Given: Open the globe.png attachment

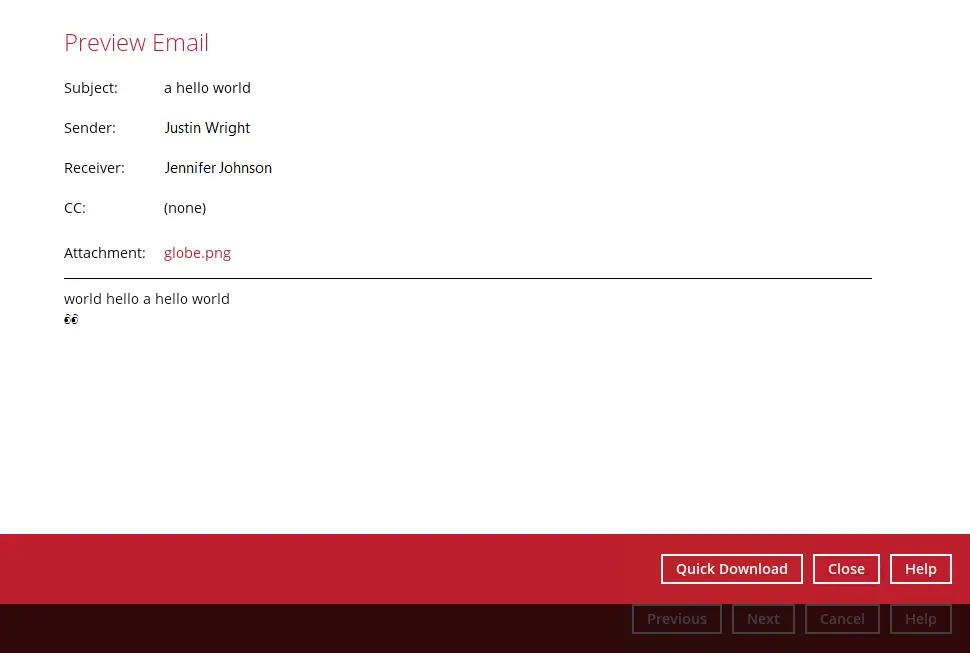Looking at the screenshot, I should (197, 252).
